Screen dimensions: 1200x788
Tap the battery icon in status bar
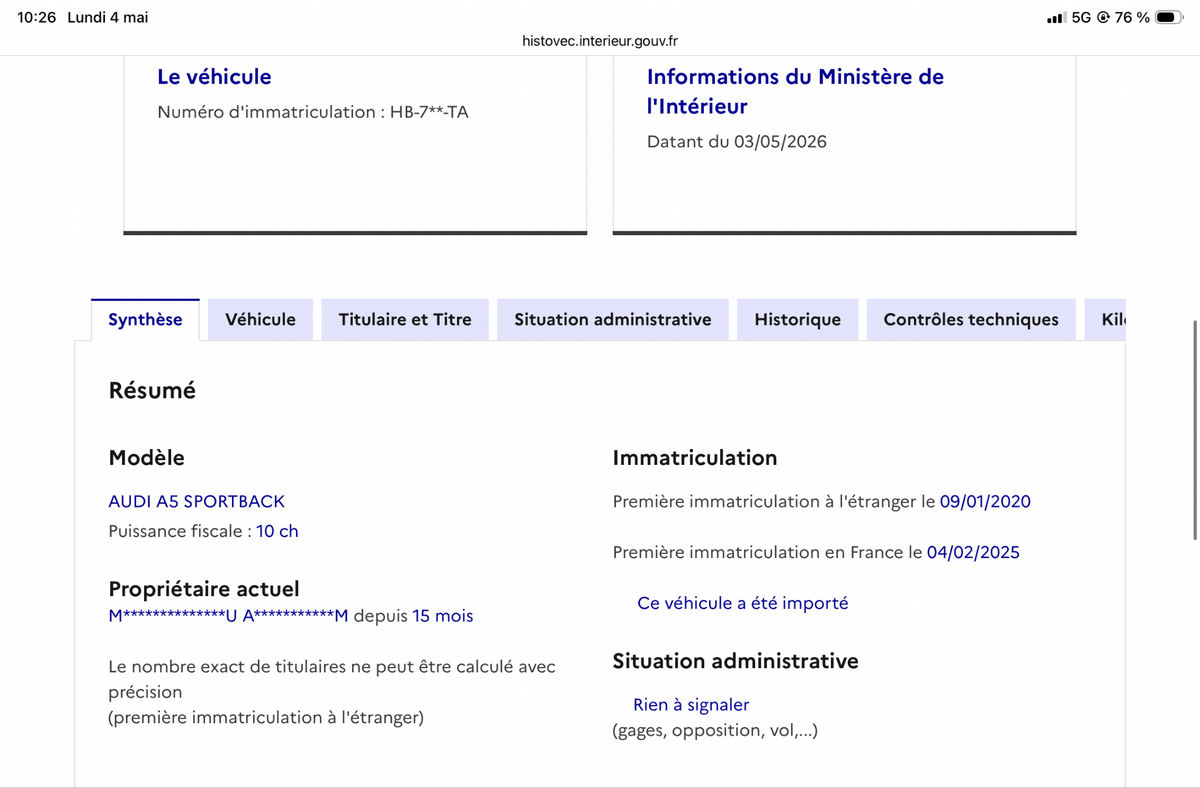point(1169,18)
